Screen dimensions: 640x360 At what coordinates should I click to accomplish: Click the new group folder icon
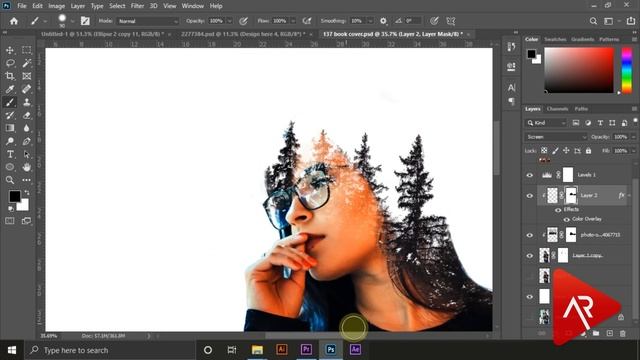[596, 333]
